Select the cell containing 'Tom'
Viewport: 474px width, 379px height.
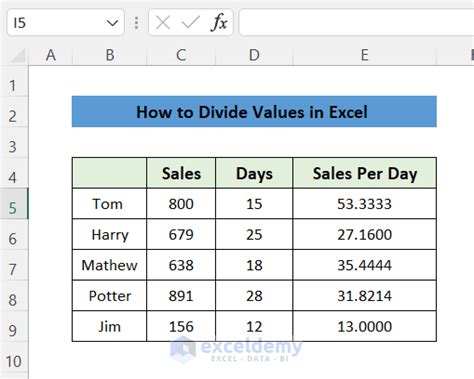[109, 204]
